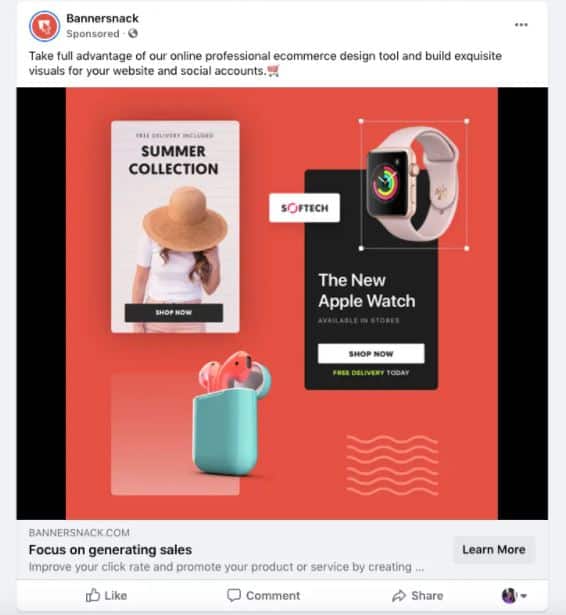Click the Apple Watch Shop Now button
Screen dimensions: 566x615
(x=371, y=354)
